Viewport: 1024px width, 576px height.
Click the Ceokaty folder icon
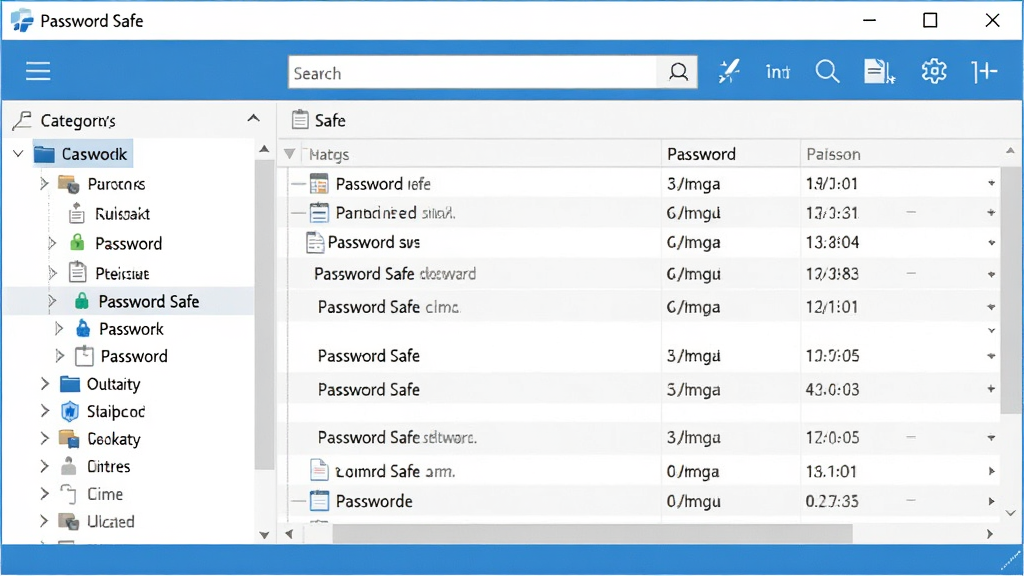point(69,439)
